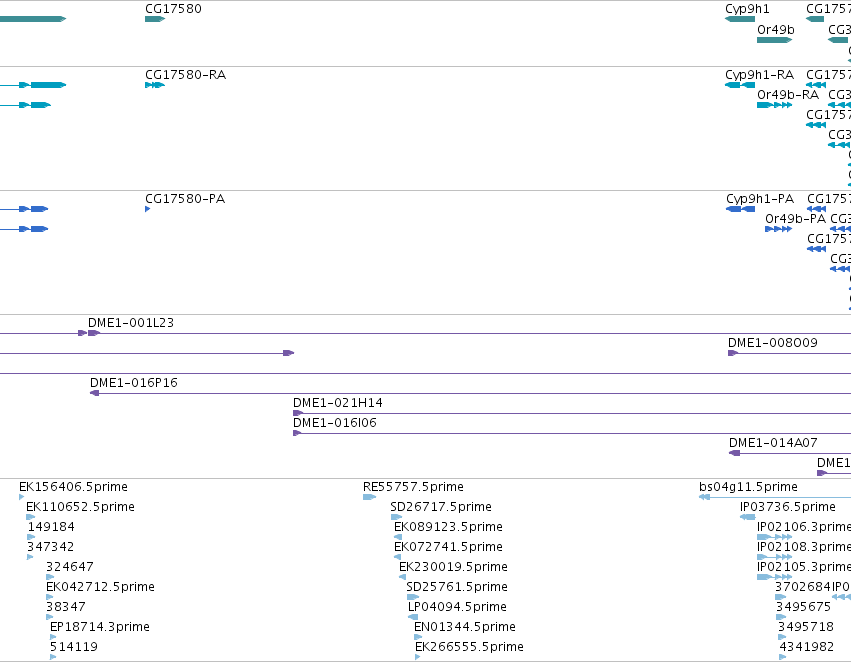Click the DME1-016P16 label
Image resolution: width=851 pixels, height=662 pixels.
[134, 383]
